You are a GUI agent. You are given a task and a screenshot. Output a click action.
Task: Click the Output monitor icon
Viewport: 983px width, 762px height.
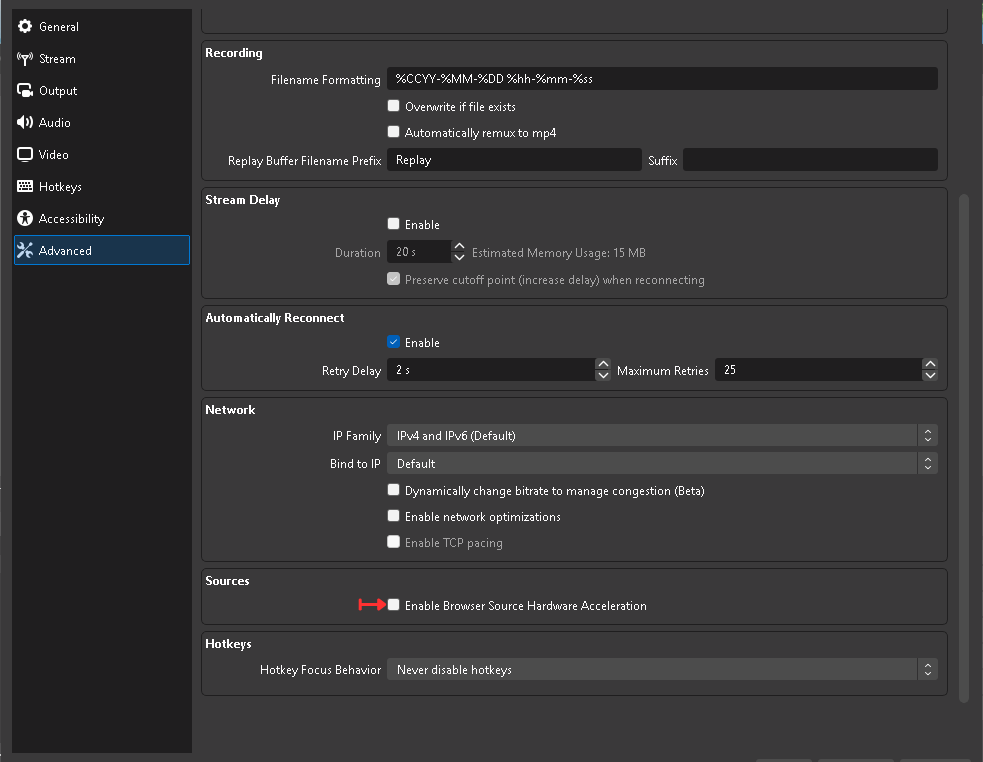point(25,90)
